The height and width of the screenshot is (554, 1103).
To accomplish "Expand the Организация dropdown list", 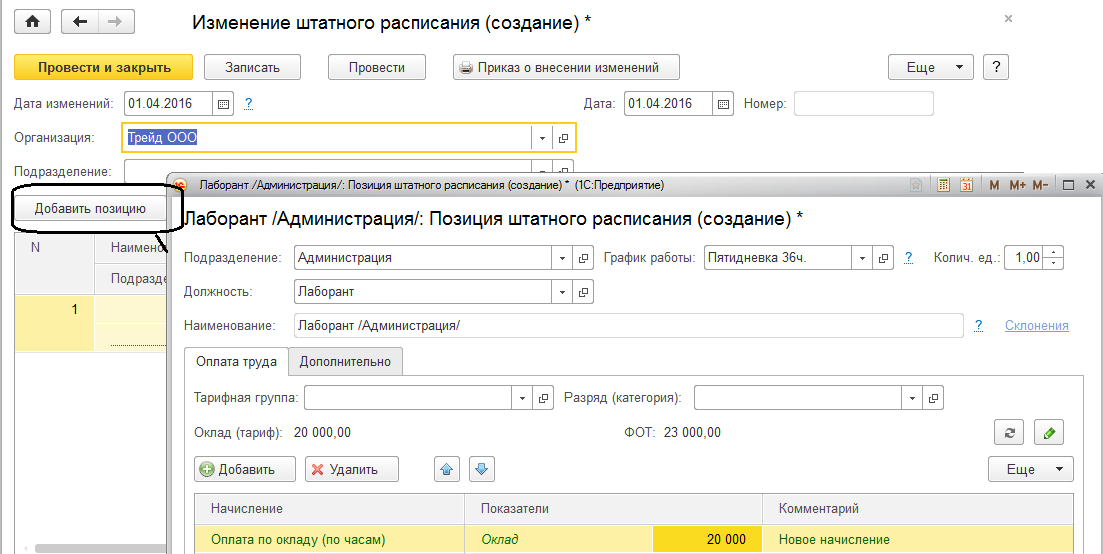I will click(x=542, y=138).
